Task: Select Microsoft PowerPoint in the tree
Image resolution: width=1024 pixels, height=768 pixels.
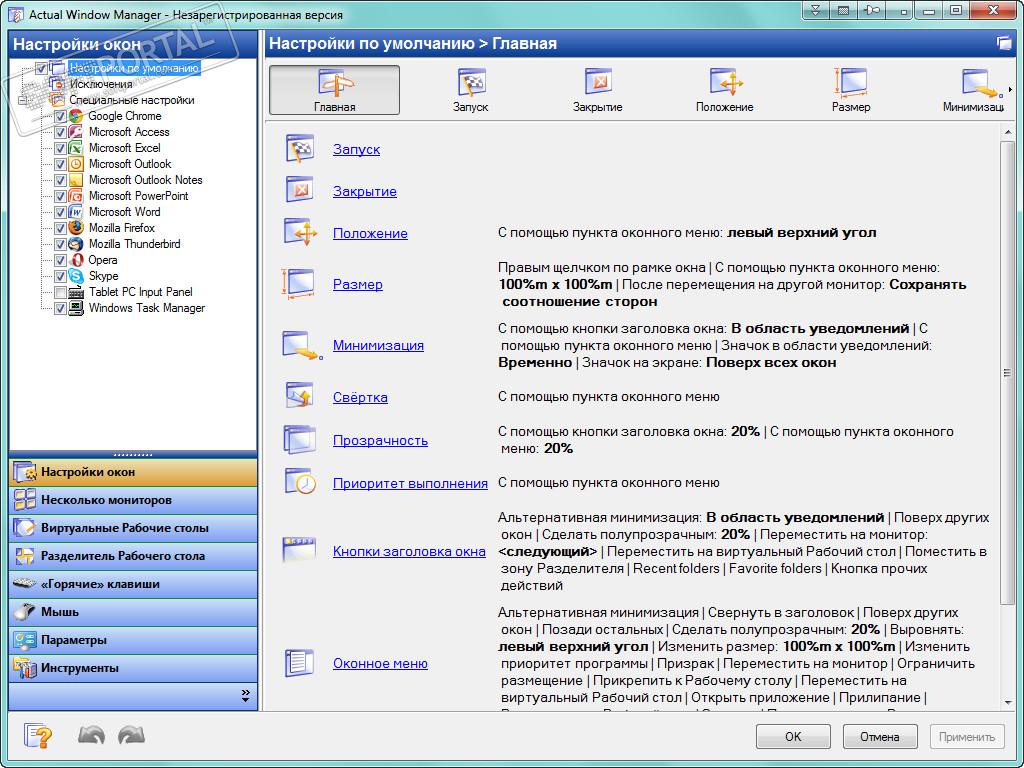Action: (x=138, y=196)
